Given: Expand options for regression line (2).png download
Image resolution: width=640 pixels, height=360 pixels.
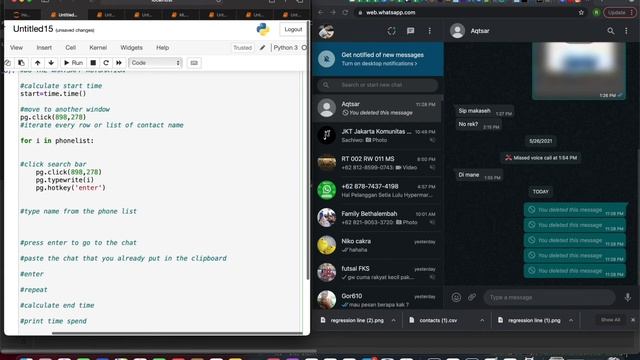Looking at the screenshot, I should [x=393, y=320].
